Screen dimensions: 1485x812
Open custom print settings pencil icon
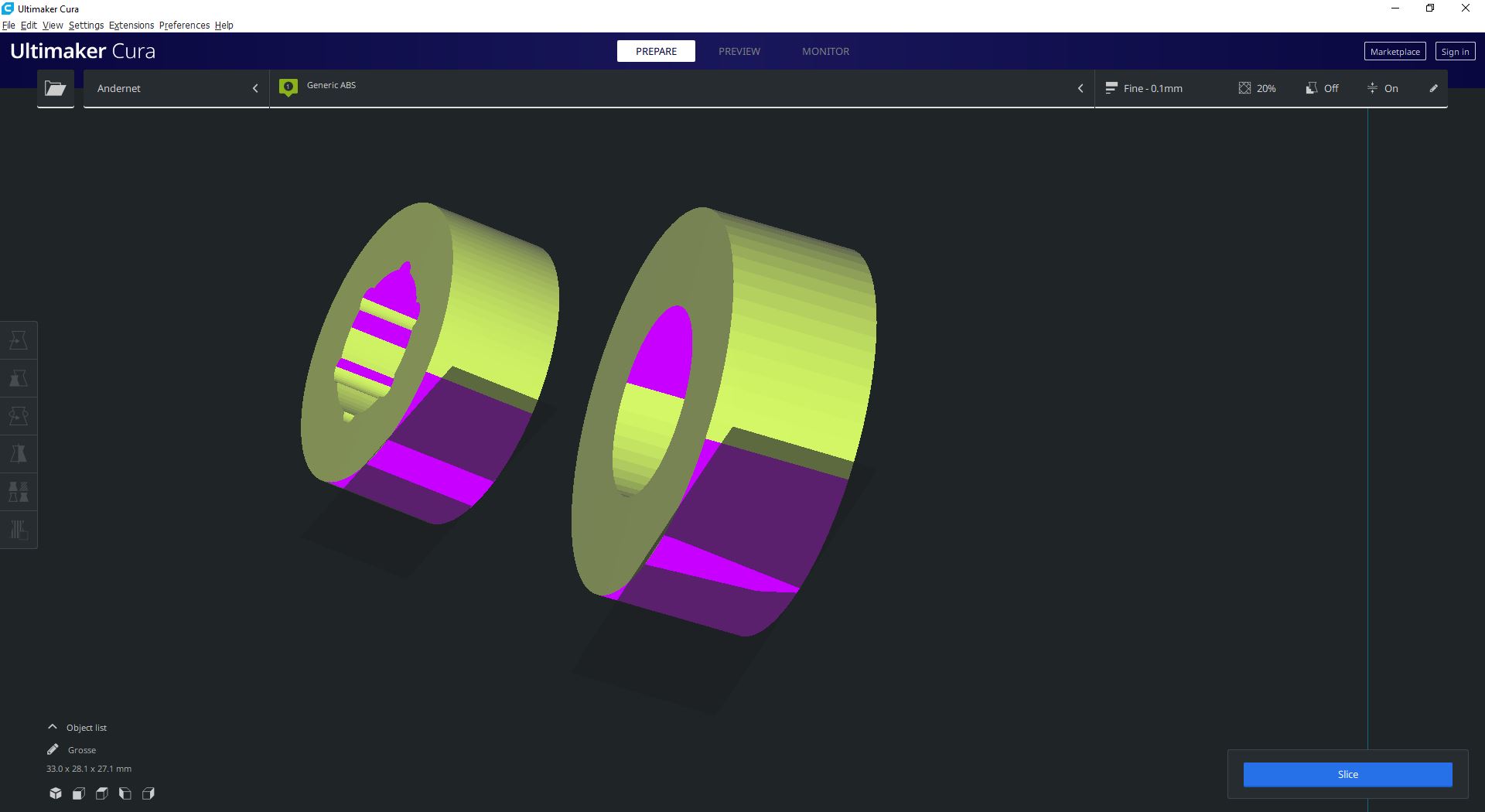click(x=1433, y=88)
